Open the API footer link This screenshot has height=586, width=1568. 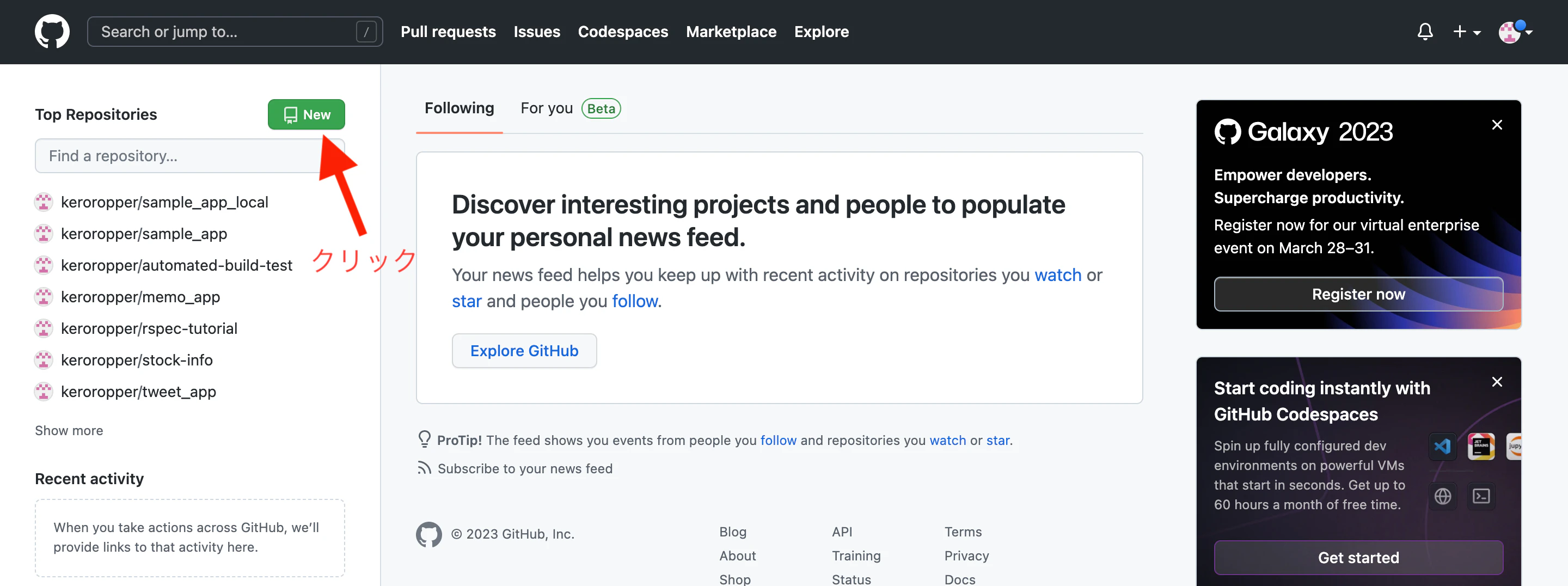(842, 532)
